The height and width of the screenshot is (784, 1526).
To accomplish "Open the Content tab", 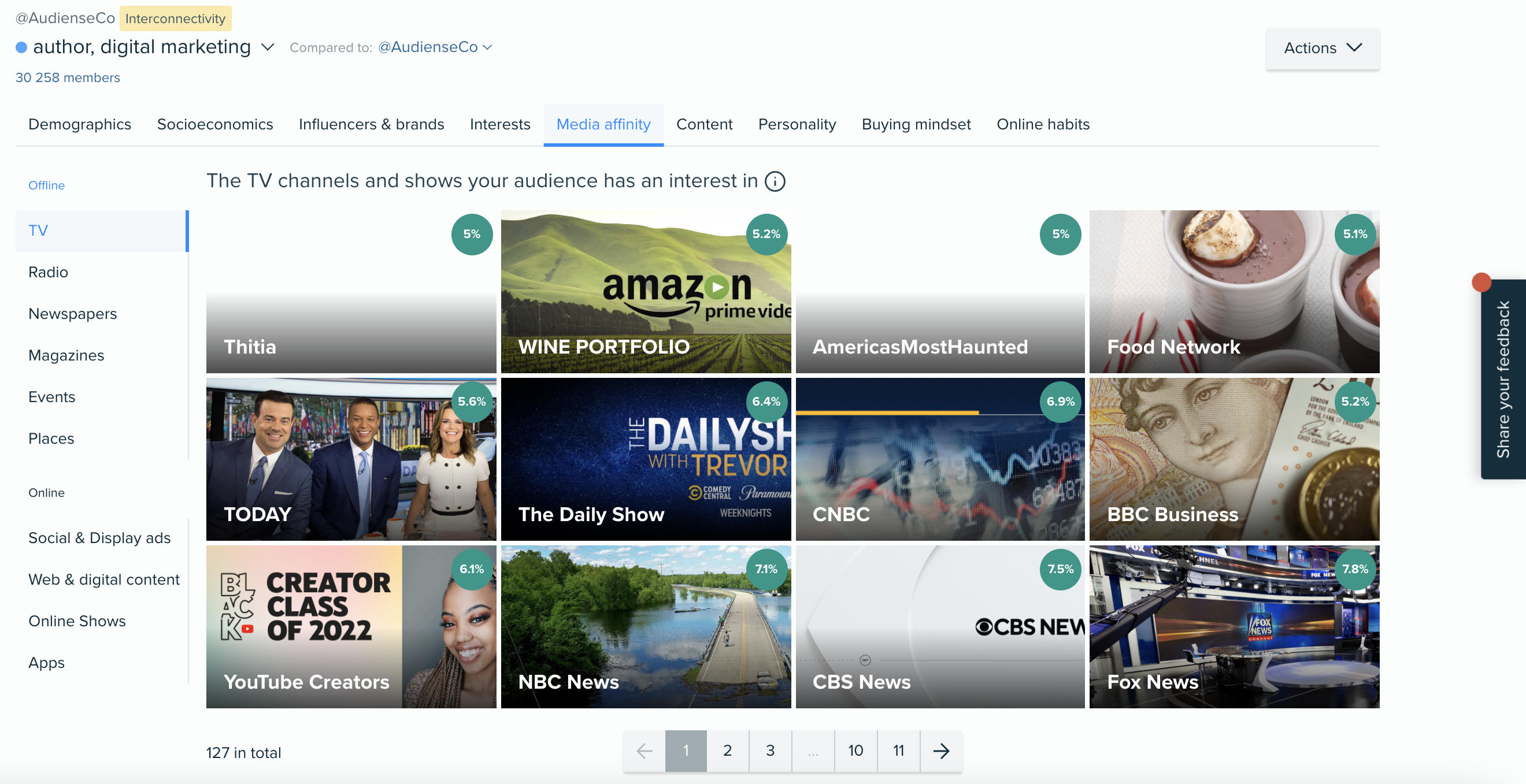I will [x=705, y=124].
